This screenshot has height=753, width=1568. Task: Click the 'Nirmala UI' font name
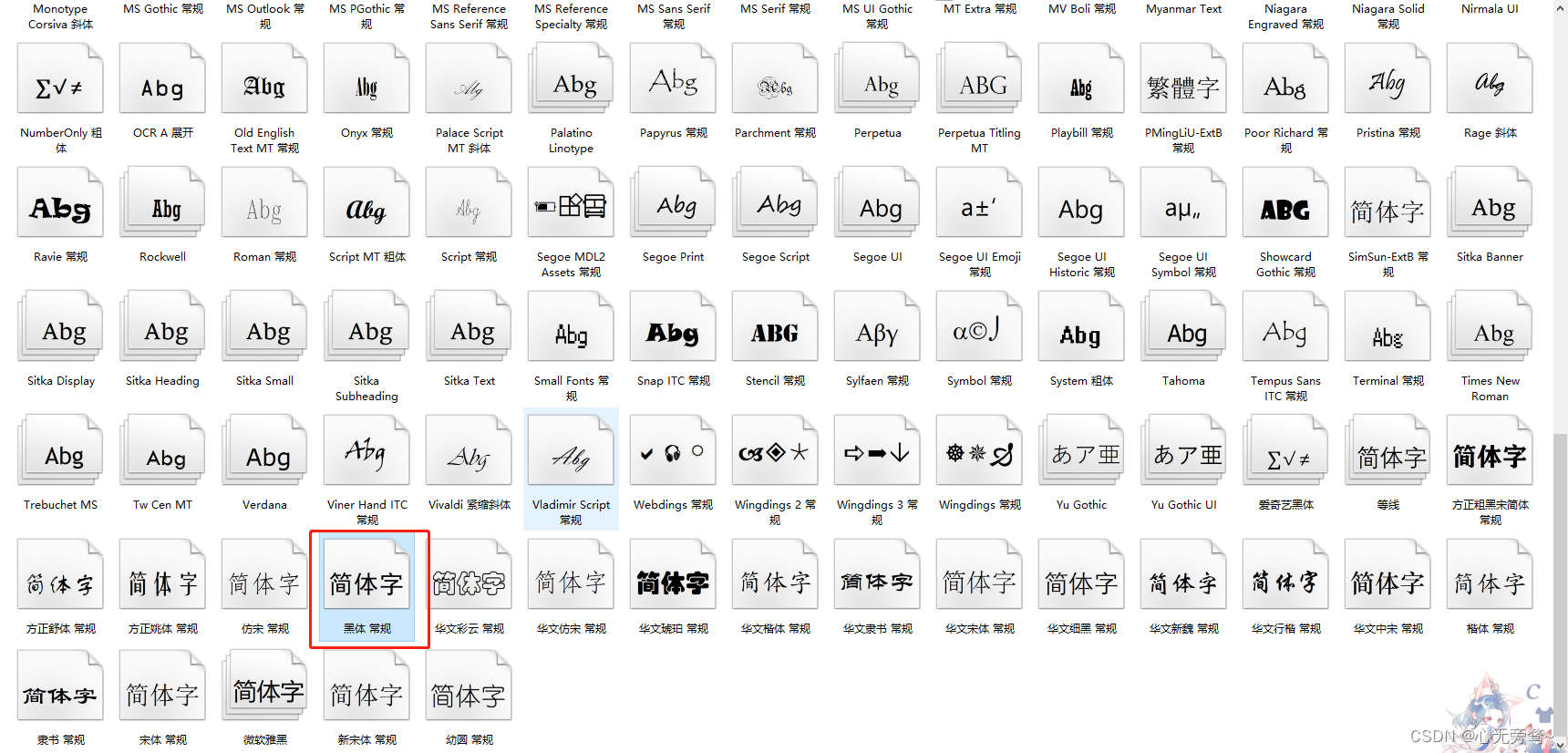coord(1490,9)
